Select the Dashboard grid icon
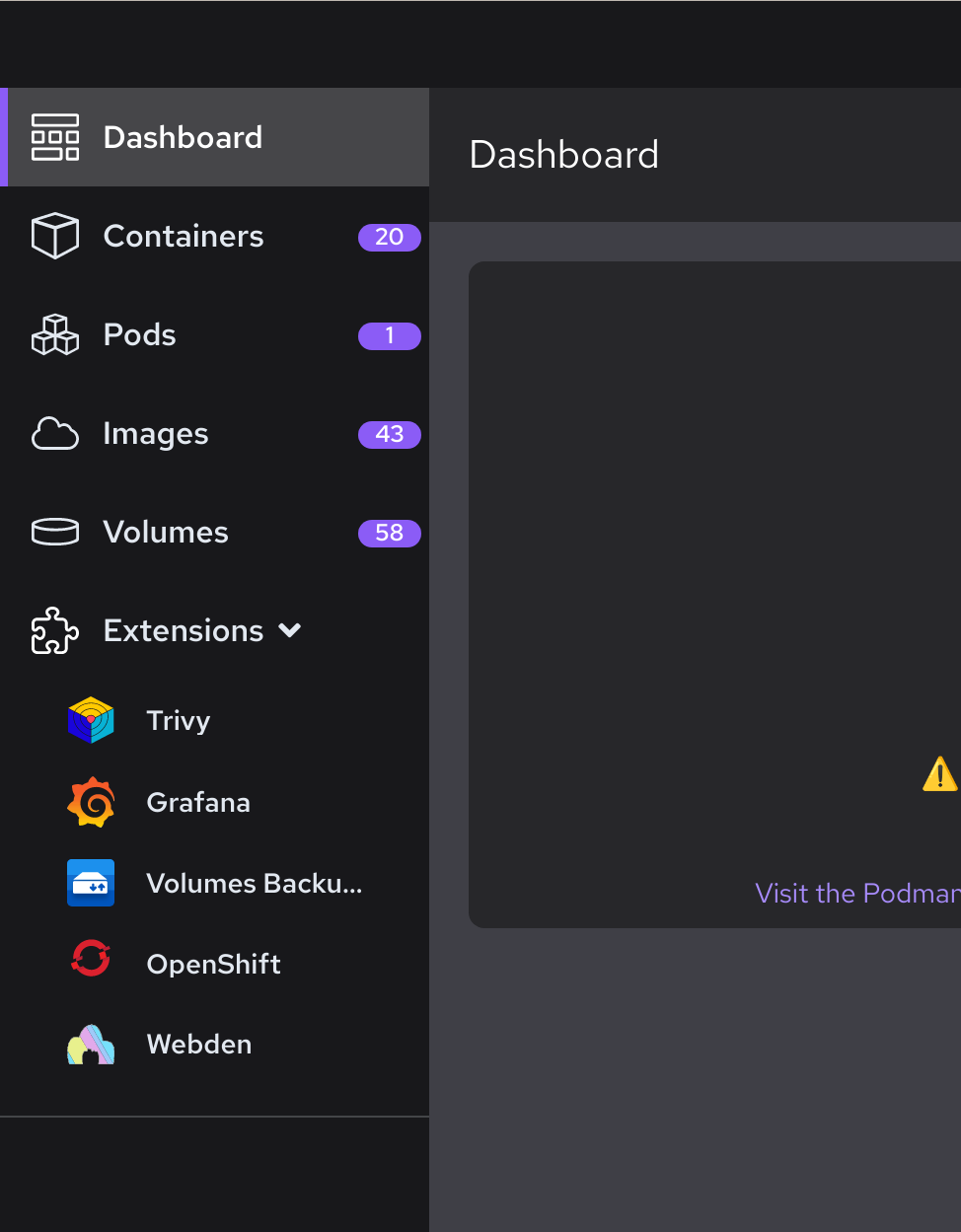 tap(55, 137)
